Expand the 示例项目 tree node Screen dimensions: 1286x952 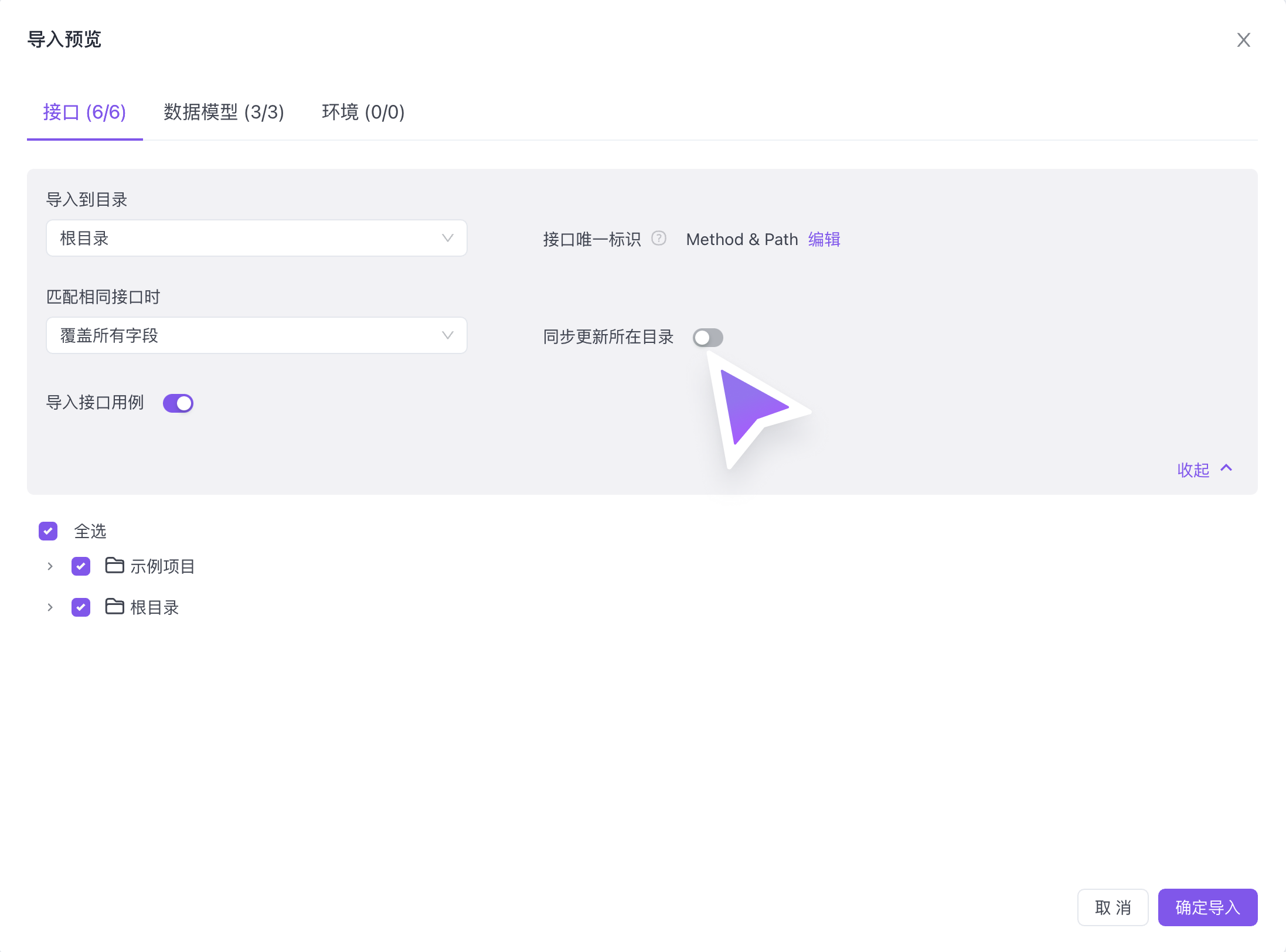[50, 566]
